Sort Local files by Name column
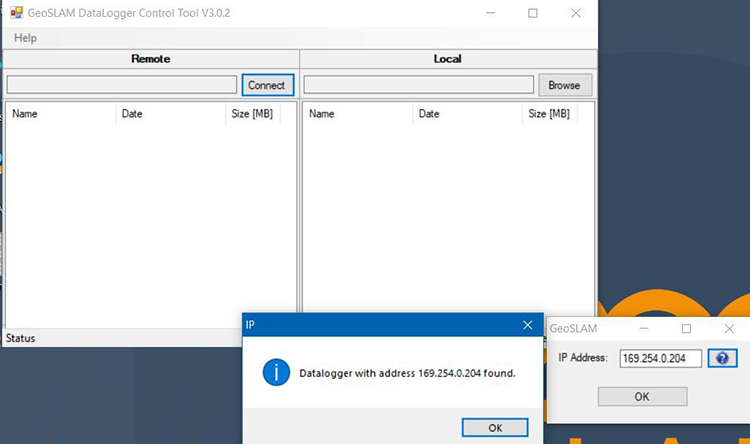Viewport: 750px width, 444px height. [x=357, y=114]
